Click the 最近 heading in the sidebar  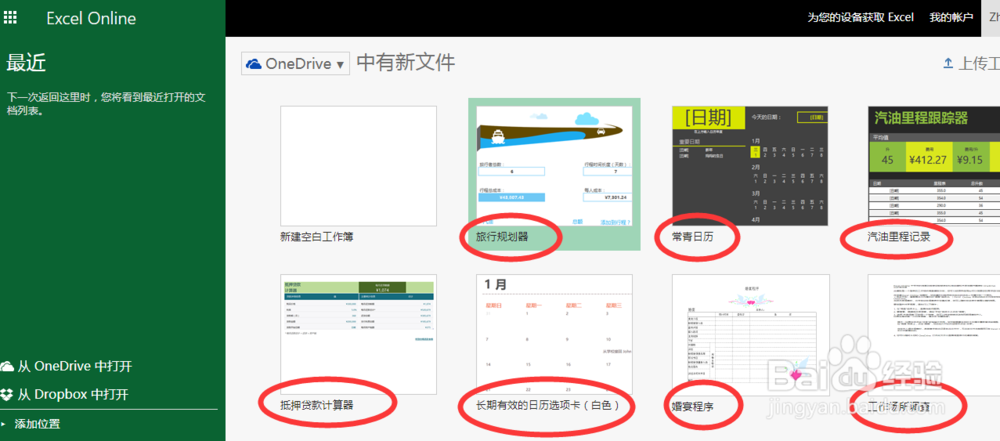pyautogui.click(x=26, y=63)
